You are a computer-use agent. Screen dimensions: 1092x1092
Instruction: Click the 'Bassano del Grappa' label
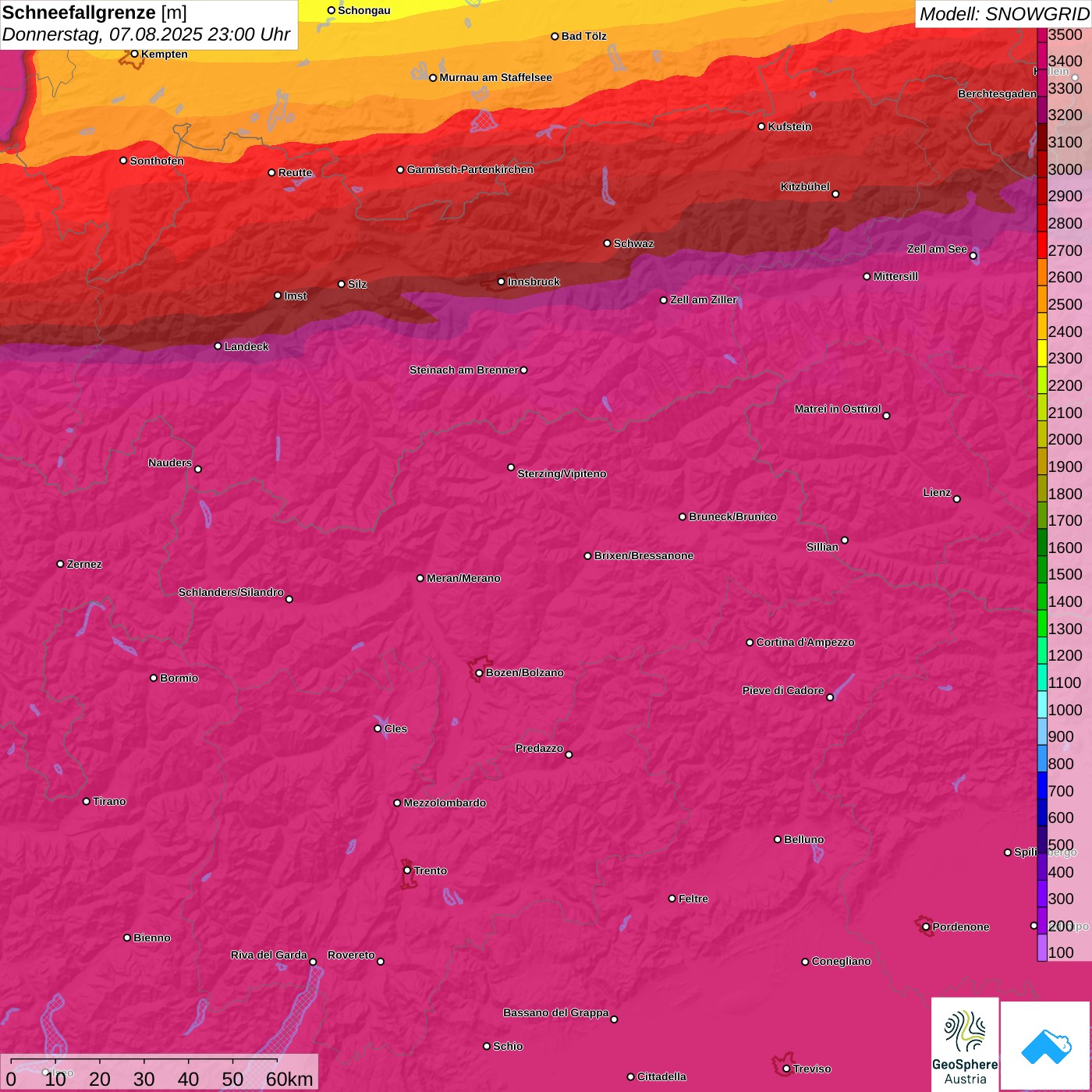(x=556, y=1012)
